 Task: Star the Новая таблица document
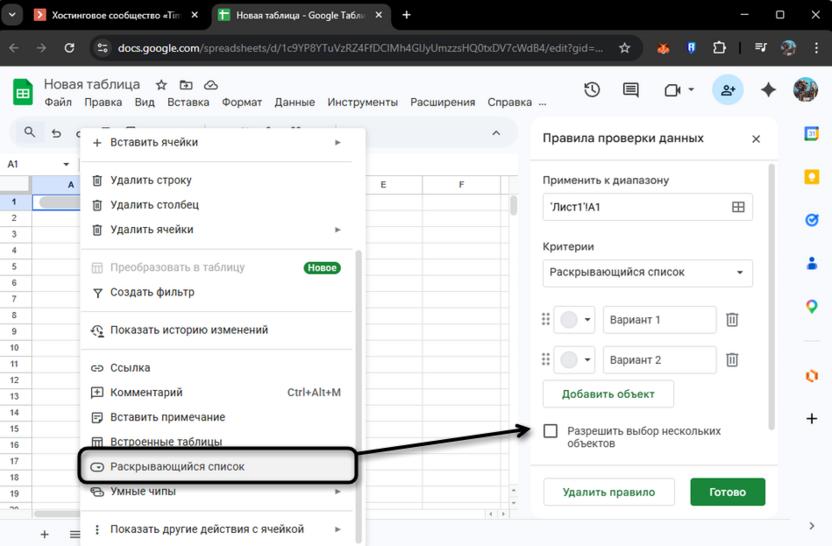point(161,85)
